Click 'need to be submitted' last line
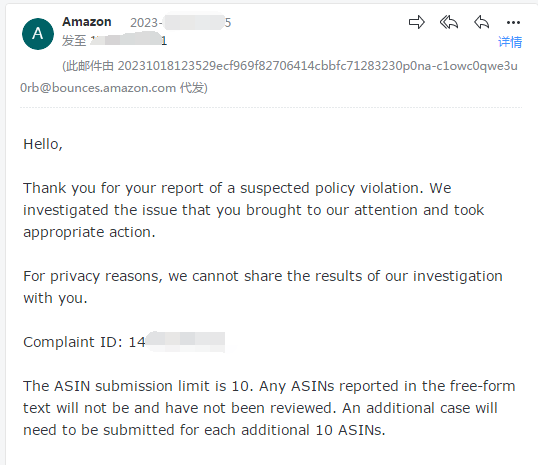The height and width of the screenshot is (465, 538). click(204, 430)
